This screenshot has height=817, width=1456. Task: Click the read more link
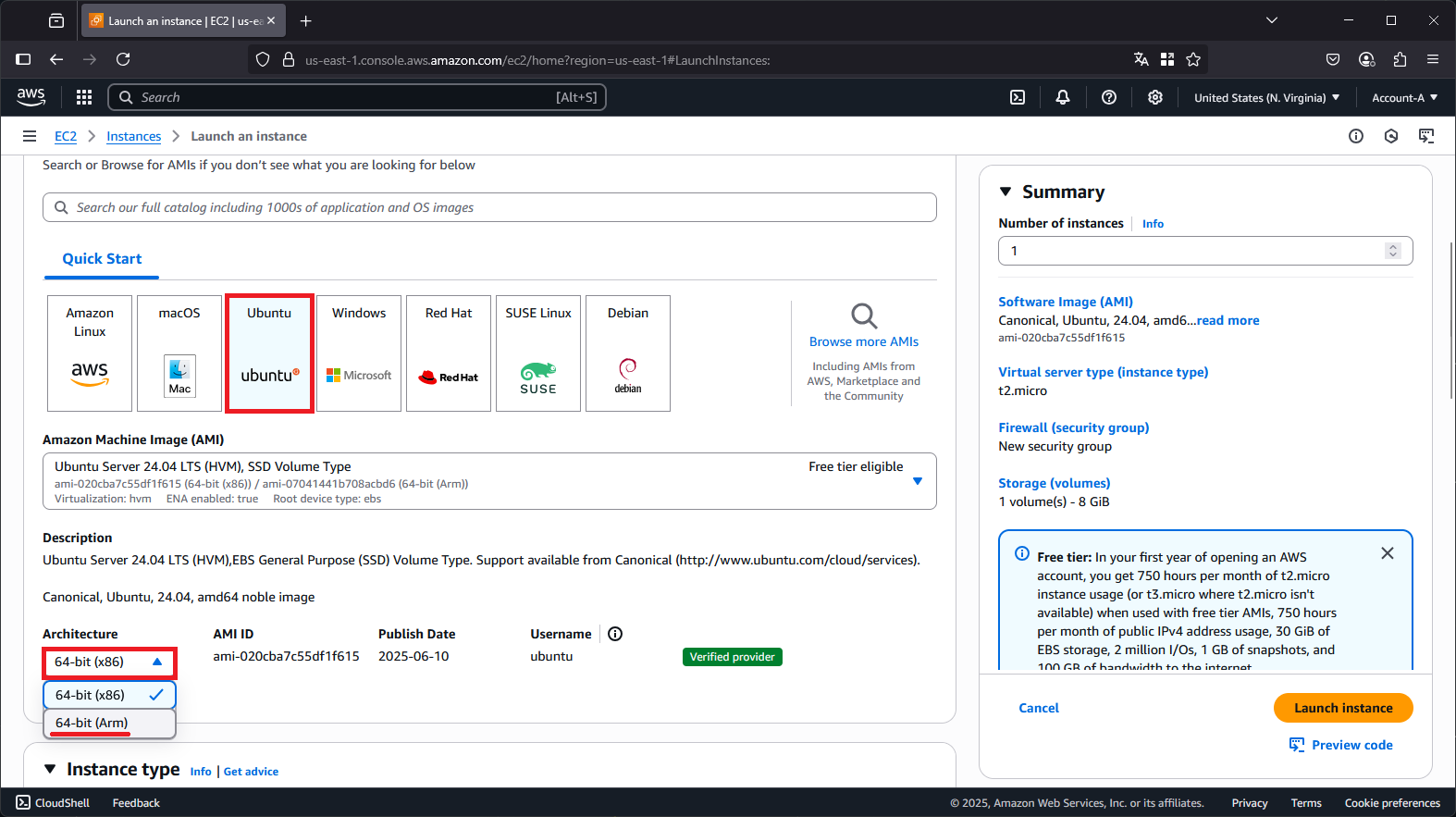point(1228,320)
